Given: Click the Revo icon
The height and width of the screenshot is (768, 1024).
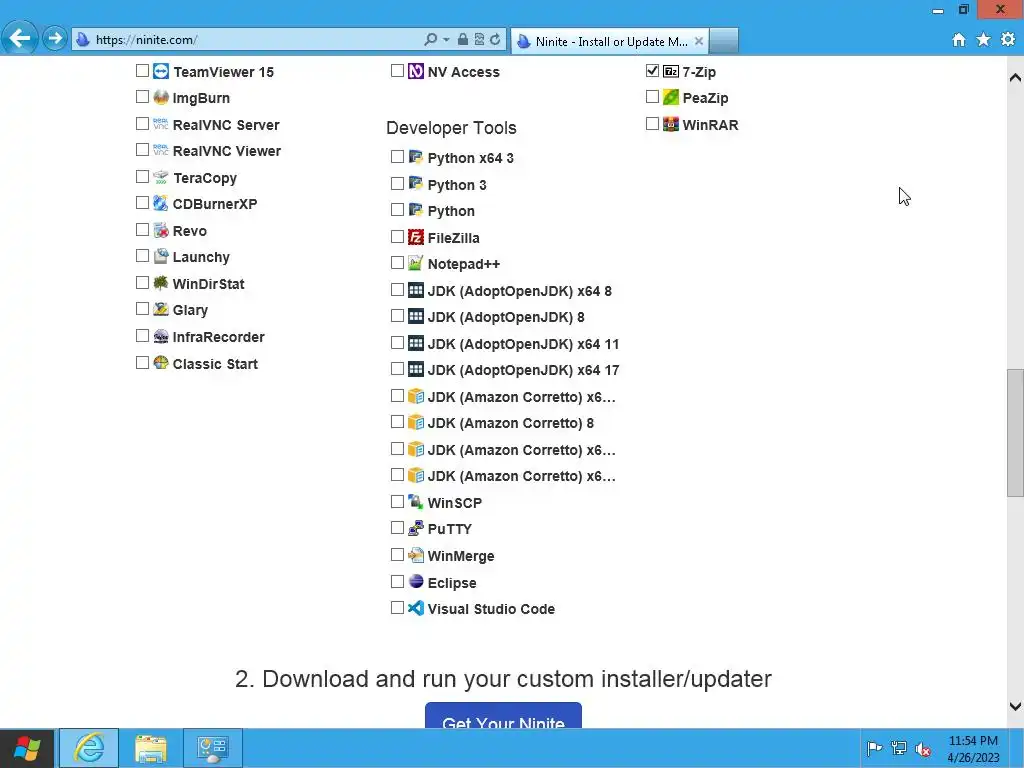Looking at the screenshot, I should pyautogui.click(x=161, y=230).
